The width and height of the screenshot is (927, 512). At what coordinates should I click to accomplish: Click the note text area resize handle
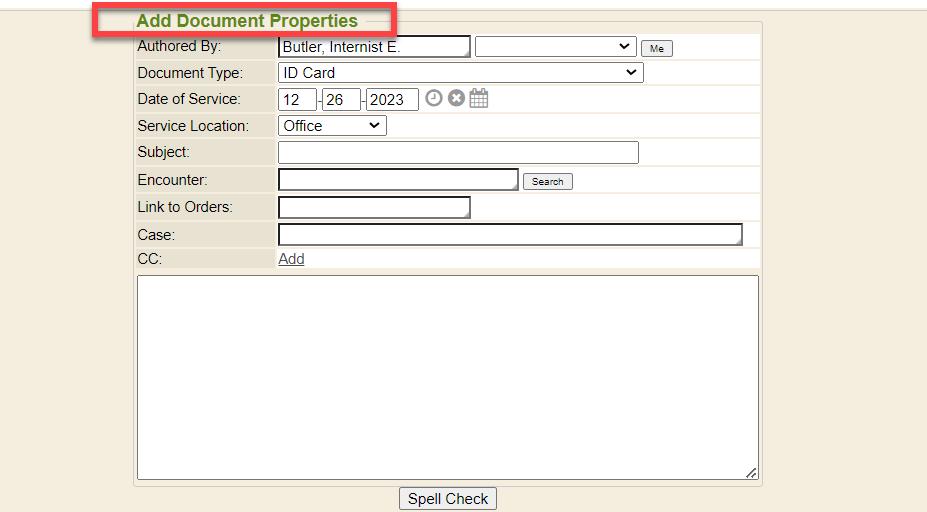point(751,473)
